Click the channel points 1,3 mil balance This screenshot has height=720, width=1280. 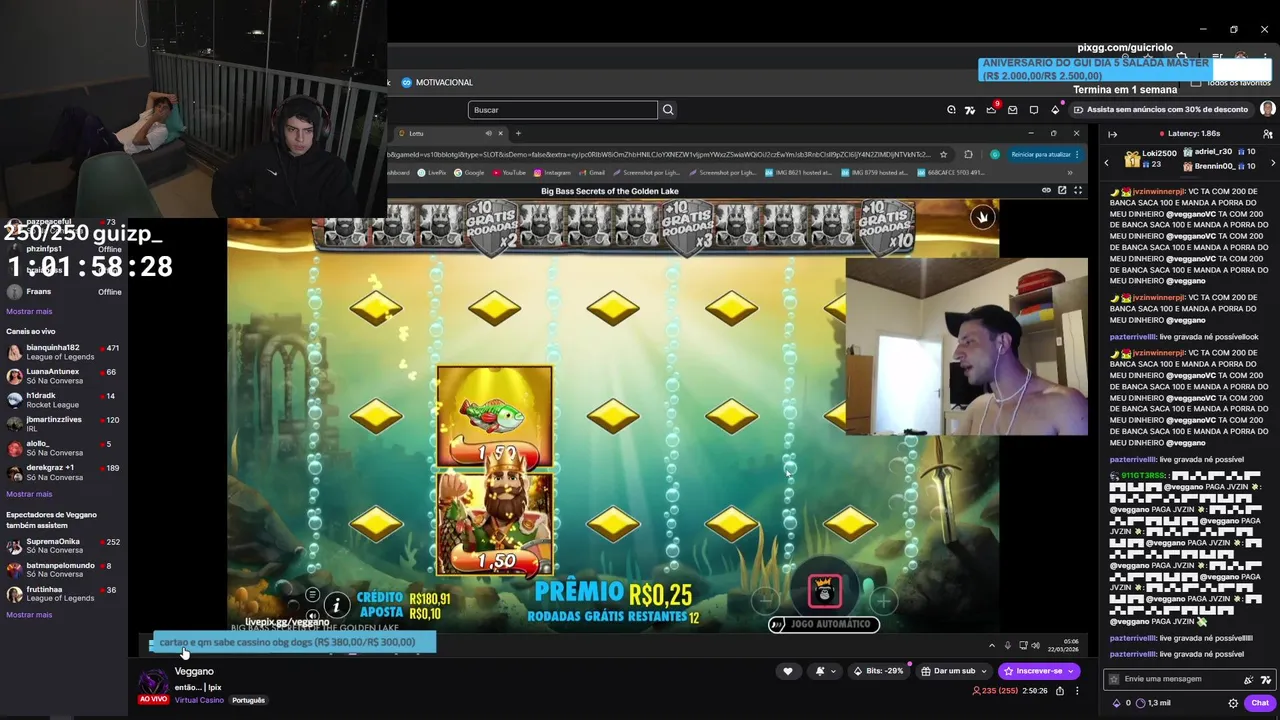(1151, 703)
